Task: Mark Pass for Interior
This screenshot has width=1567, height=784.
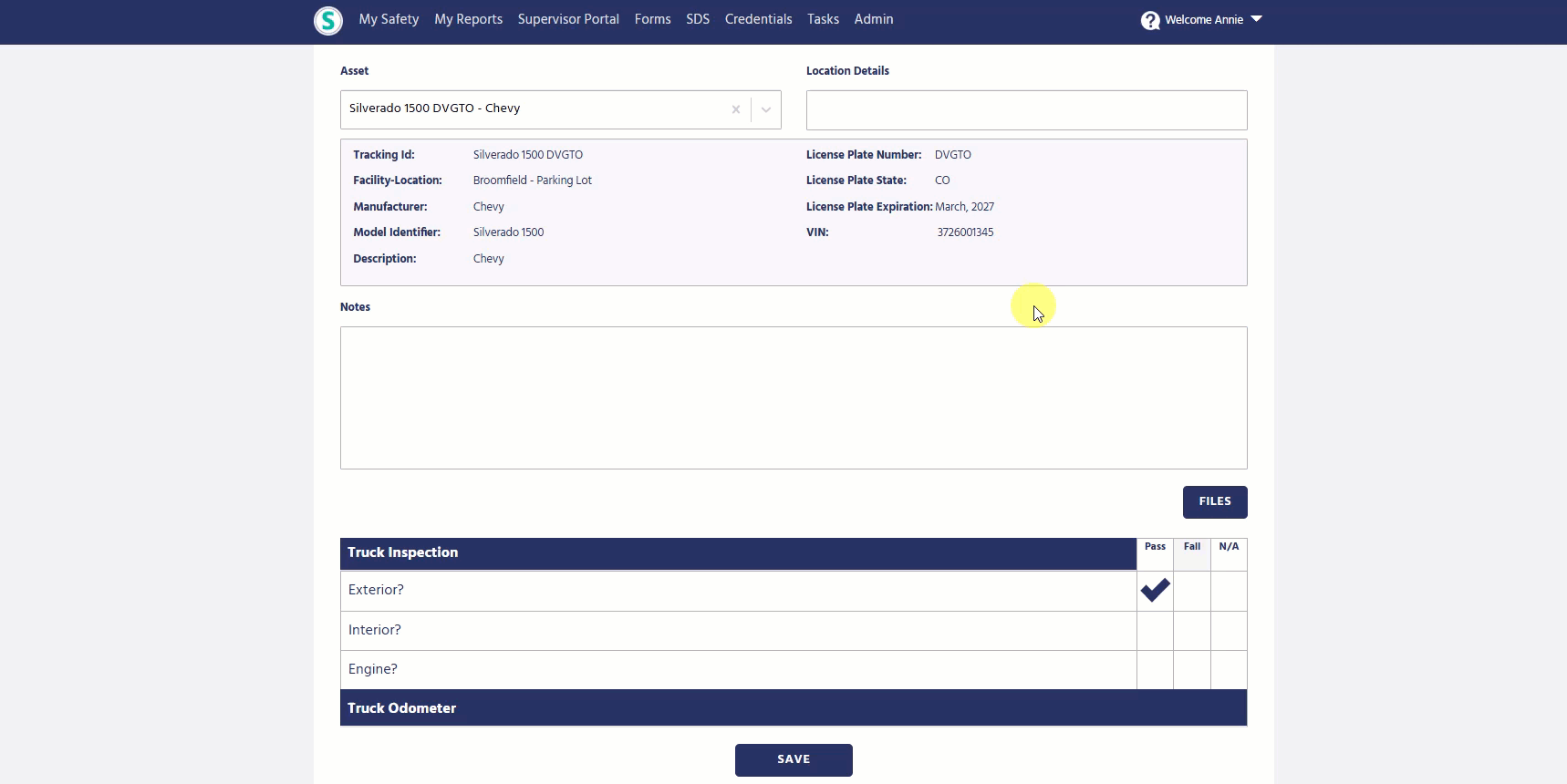Action: (x=1155, y=631)
